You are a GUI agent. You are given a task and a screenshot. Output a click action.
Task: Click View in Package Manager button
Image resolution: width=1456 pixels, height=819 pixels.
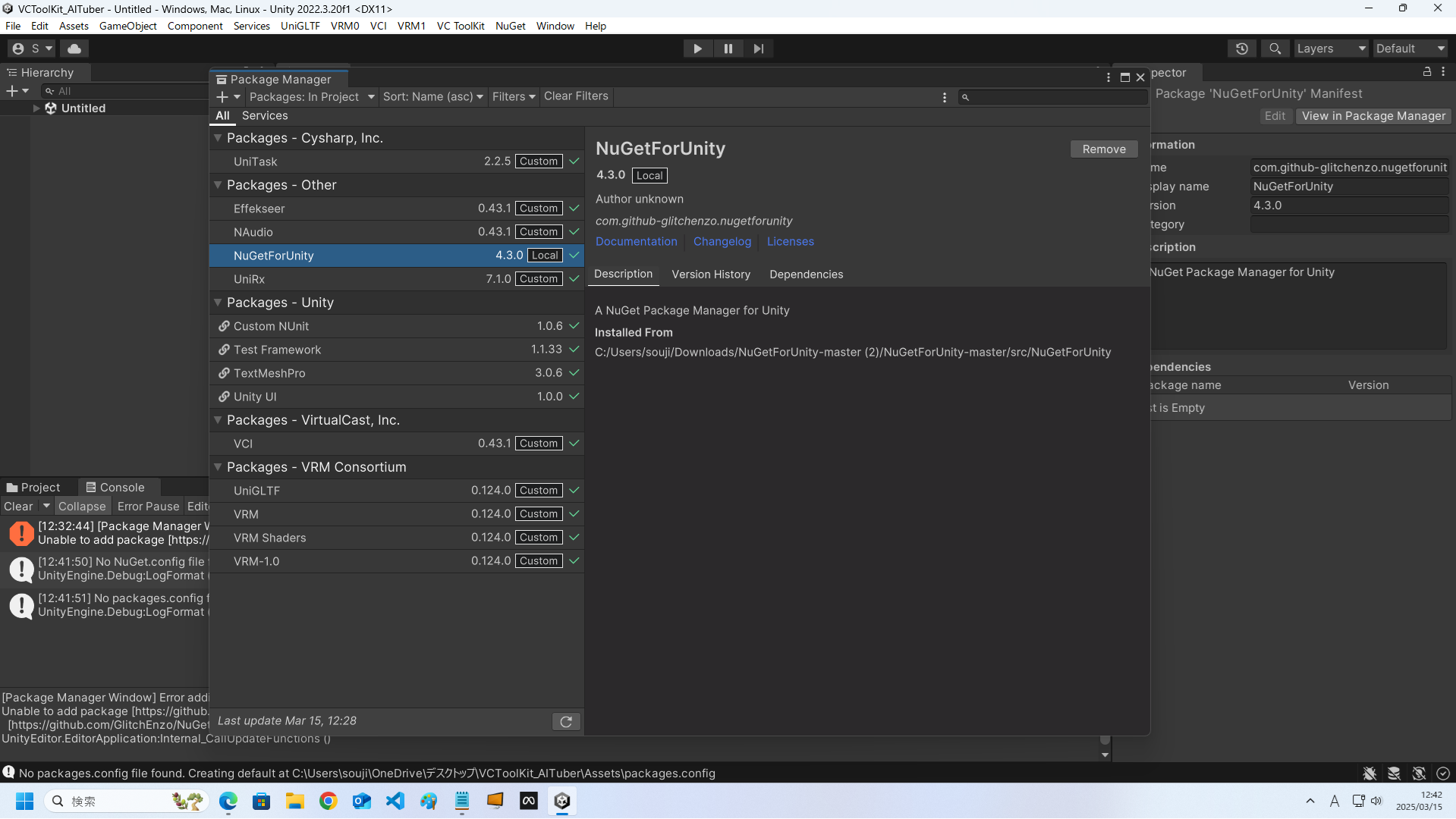(x=1373, y=116)
